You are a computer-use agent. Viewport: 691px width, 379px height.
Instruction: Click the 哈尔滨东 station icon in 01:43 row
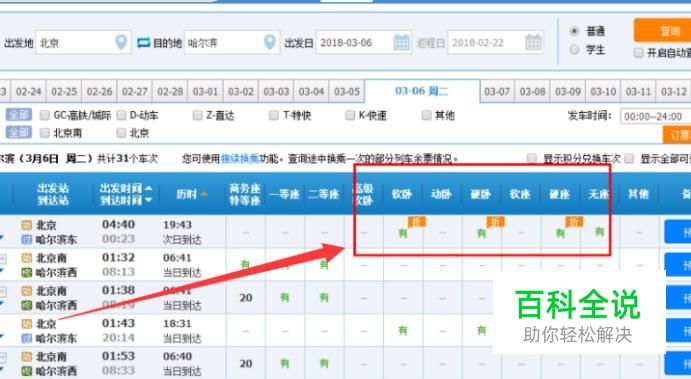click(x=26, y=338)
